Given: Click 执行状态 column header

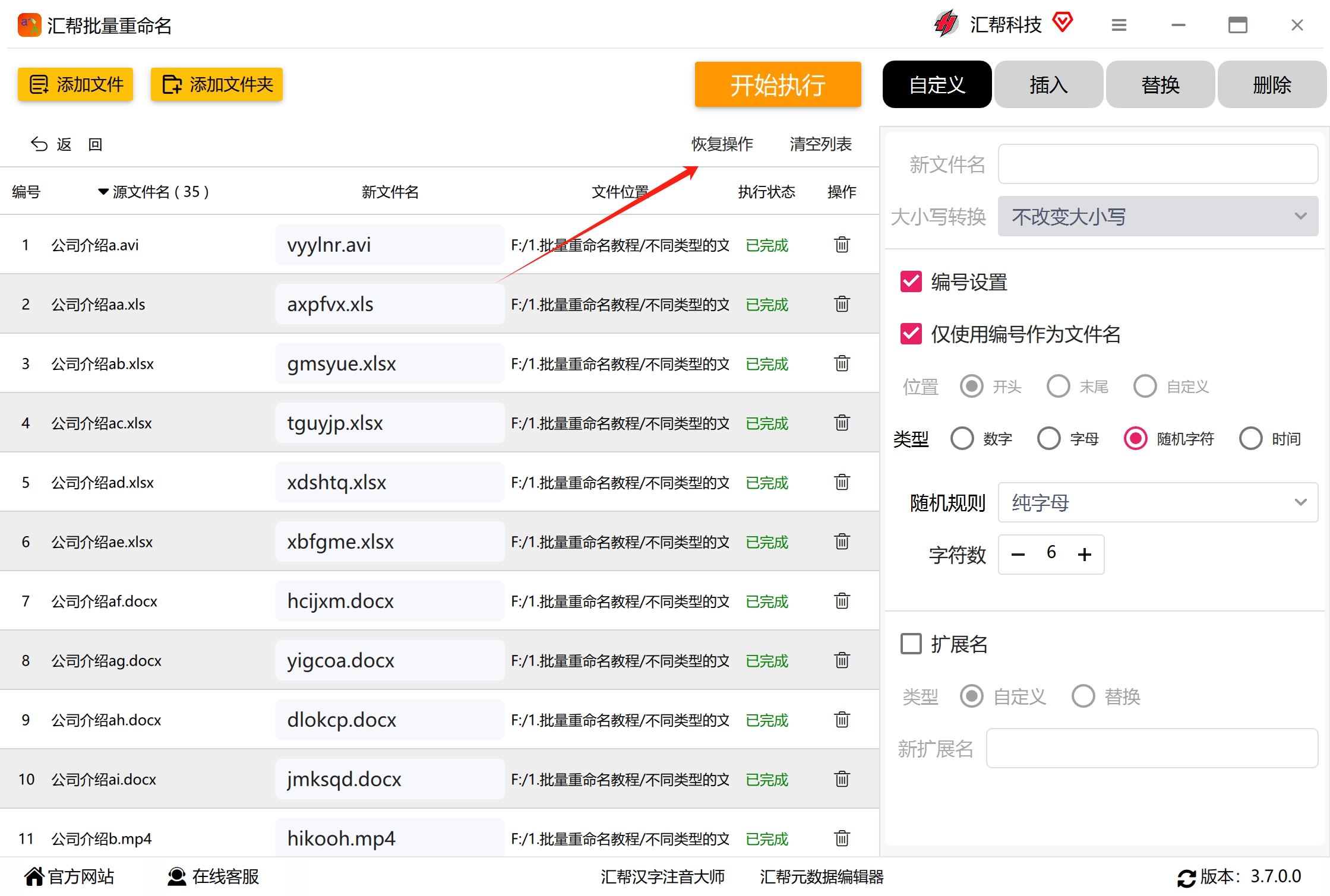Looking at the screenshot, I should coord(766,192).
